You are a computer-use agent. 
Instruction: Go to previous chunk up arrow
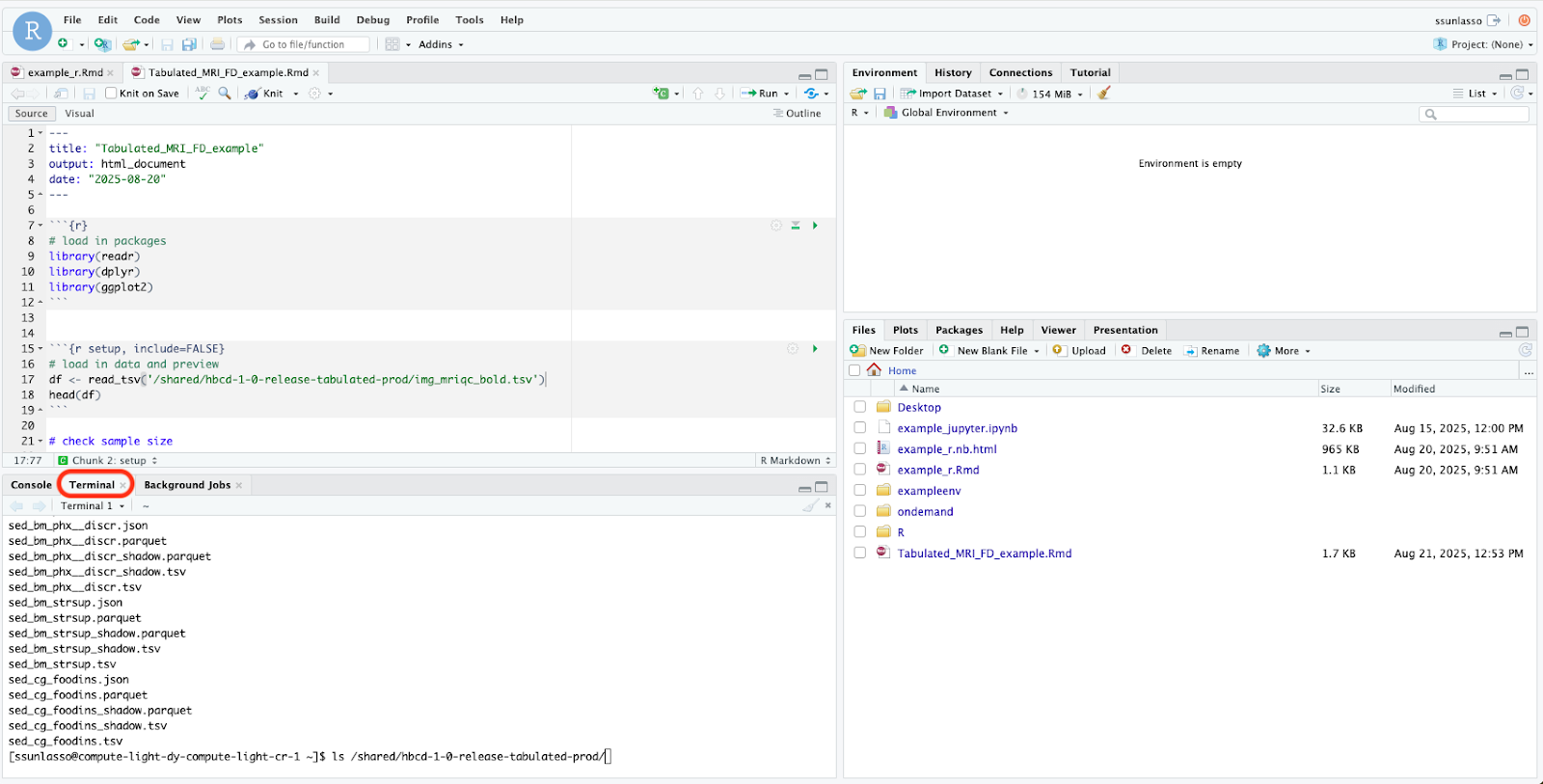coord(698,94)
